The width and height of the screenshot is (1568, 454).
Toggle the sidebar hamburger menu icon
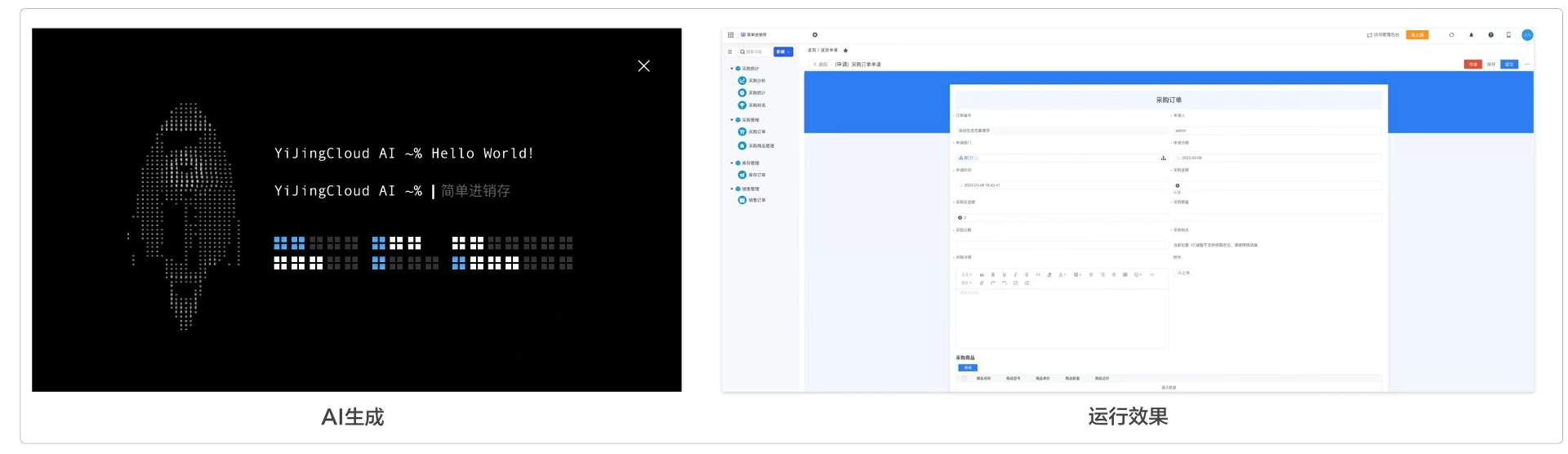(730, 51)
